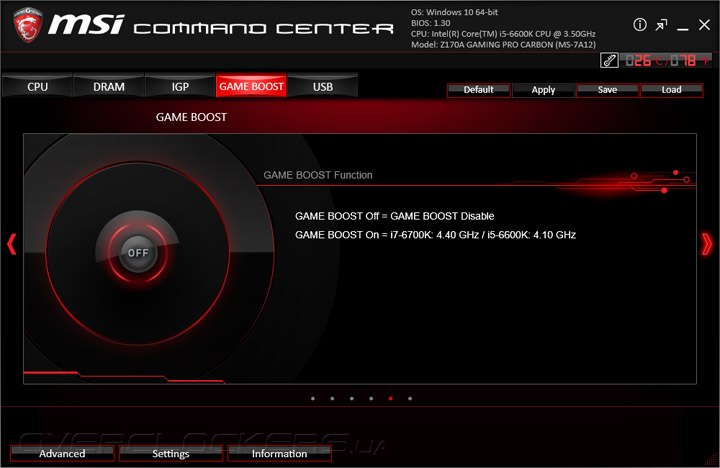Click the 'GAME BOOST On = i7-6700K' line

435,235
